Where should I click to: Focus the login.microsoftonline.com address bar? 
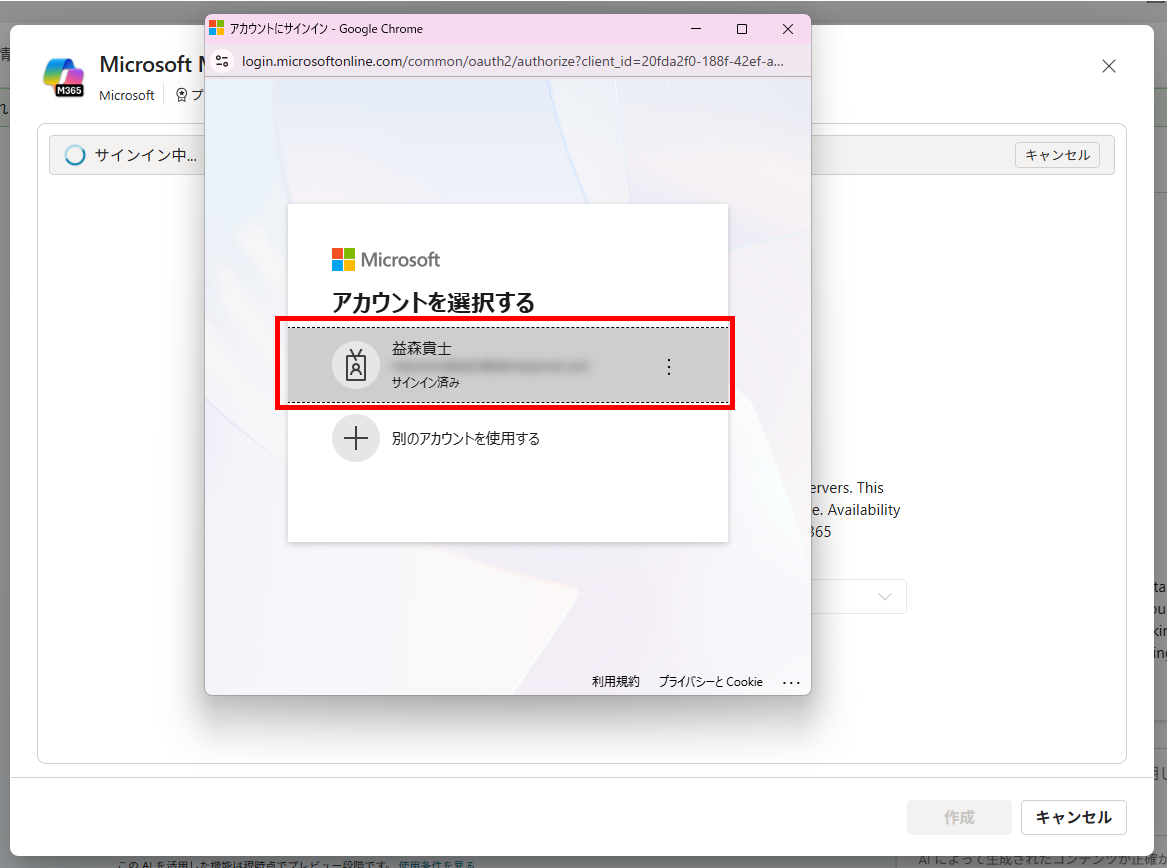tap(512, 61)
